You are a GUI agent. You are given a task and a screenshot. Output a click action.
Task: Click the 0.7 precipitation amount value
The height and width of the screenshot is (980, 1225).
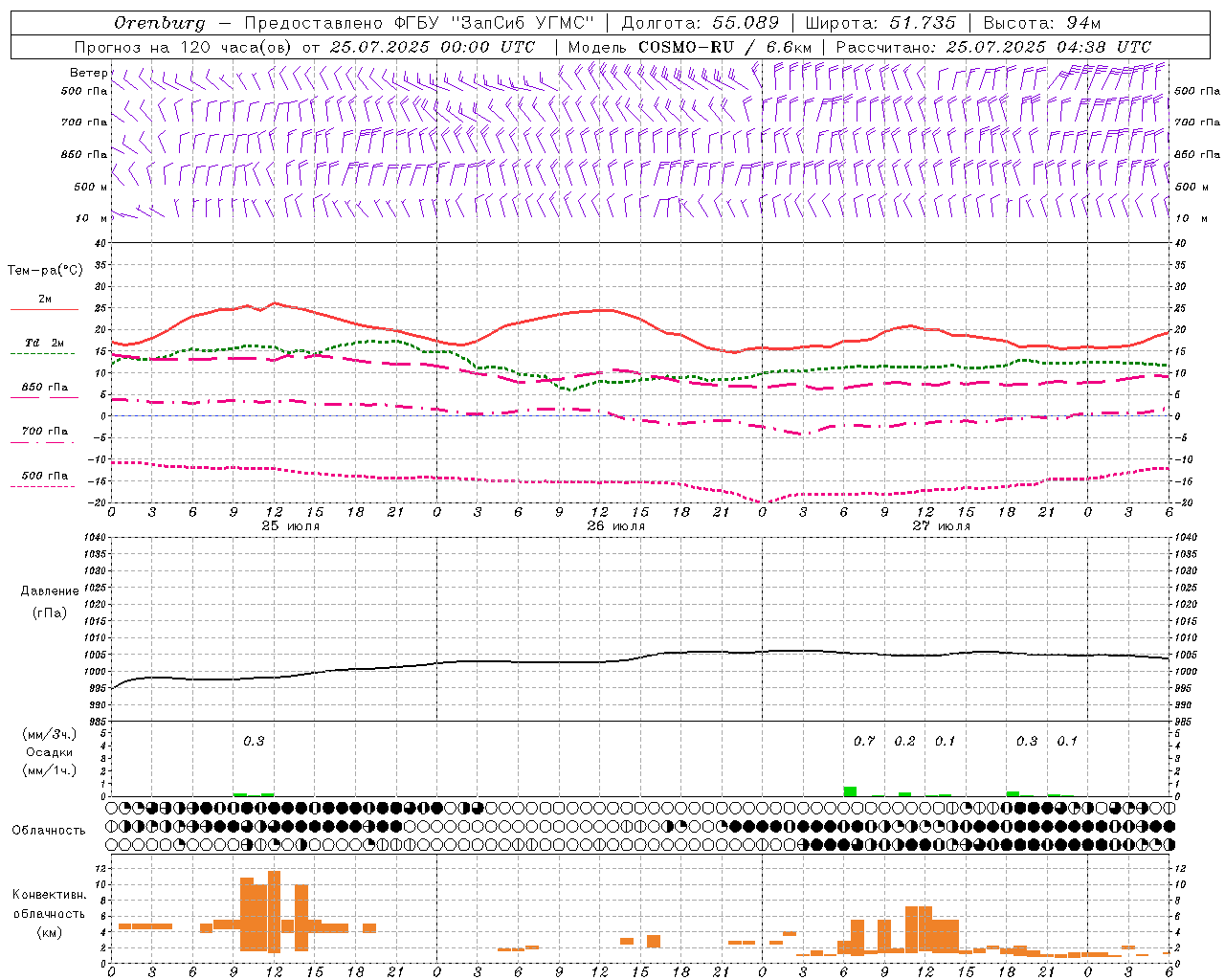tap(864, 742)
